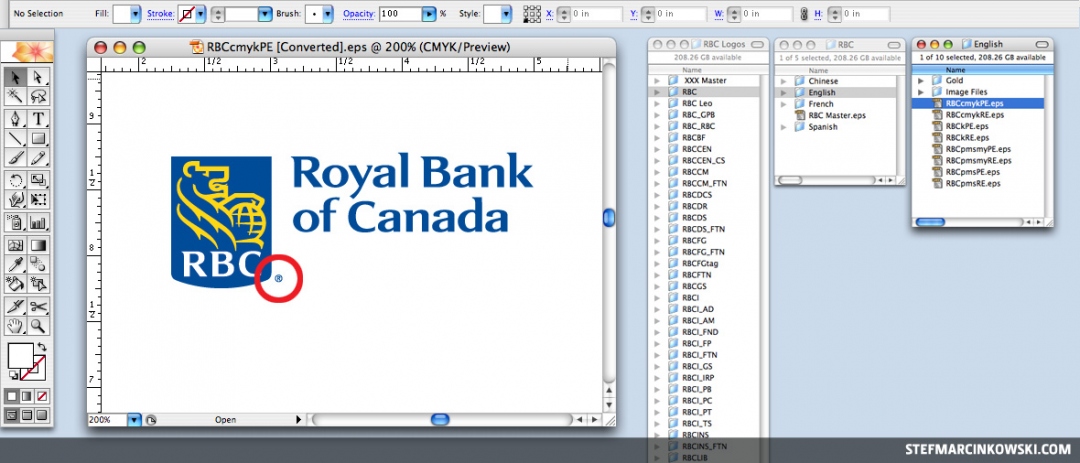Activate the Eyedropper tool
The width and height of the screenshot is (1080, 463).
[x=16, y=264]
